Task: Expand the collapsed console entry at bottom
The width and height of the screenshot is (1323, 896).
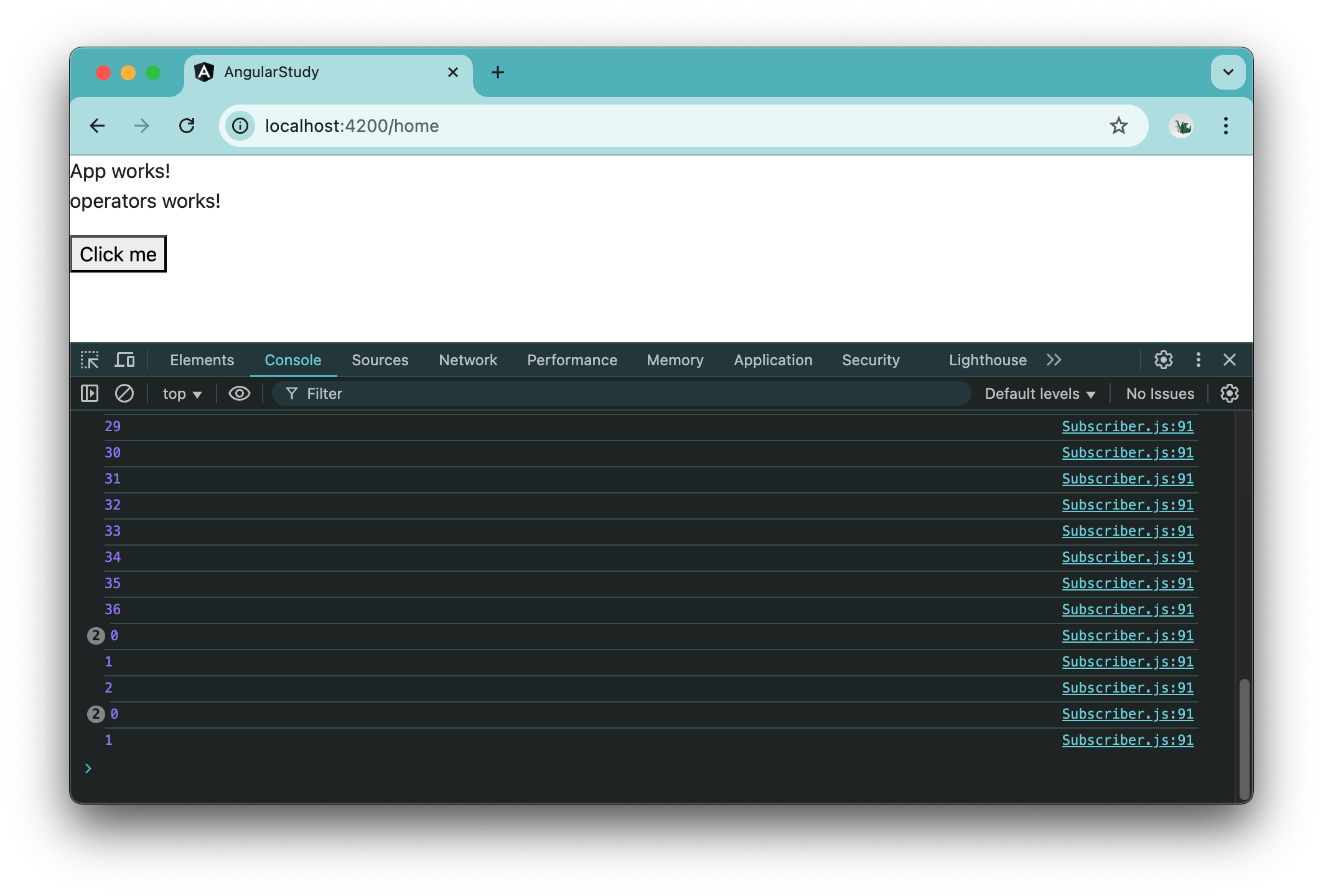Action: coord(97,713)
